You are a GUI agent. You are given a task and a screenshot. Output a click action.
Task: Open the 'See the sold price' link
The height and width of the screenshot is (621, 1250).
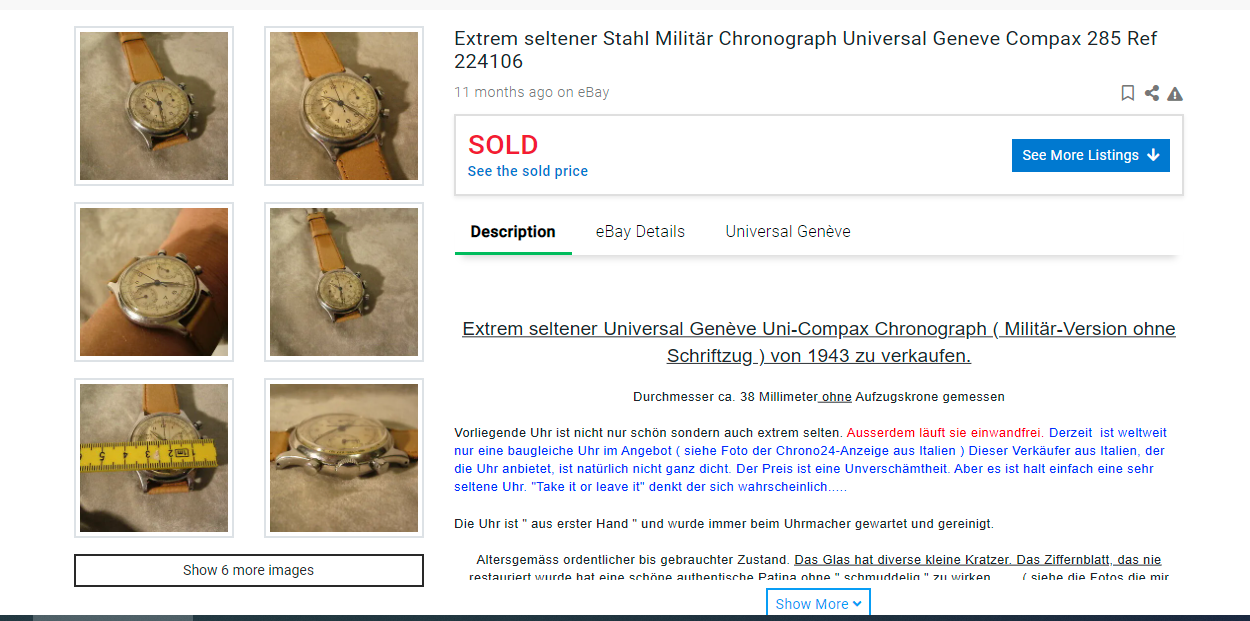click(x=527, y=171)
